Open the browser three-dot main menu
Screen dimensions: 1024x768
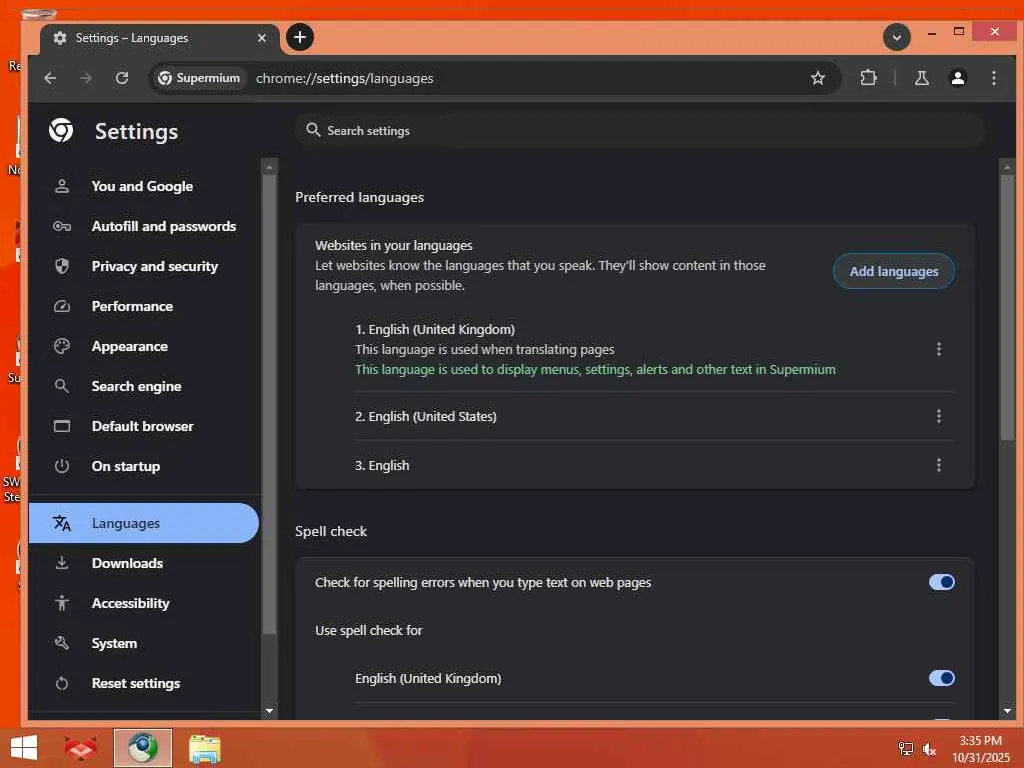(993, 78)
